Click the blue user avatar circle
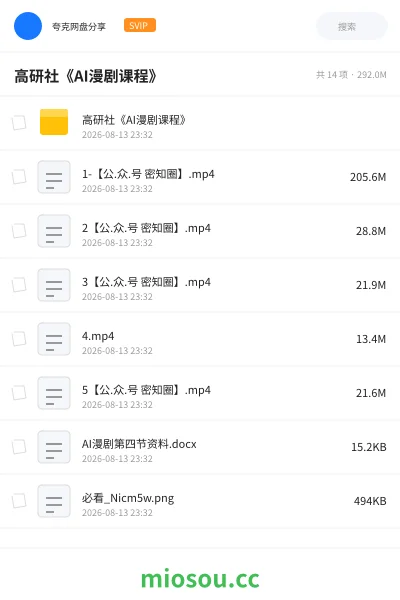Viewport: 400px width, 600px height. (x=28, y=26)
